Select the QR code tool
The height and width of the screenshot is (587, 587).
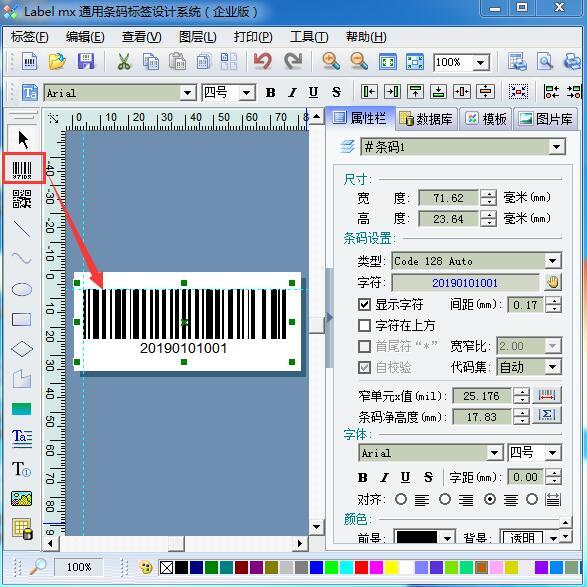[22, 199]
